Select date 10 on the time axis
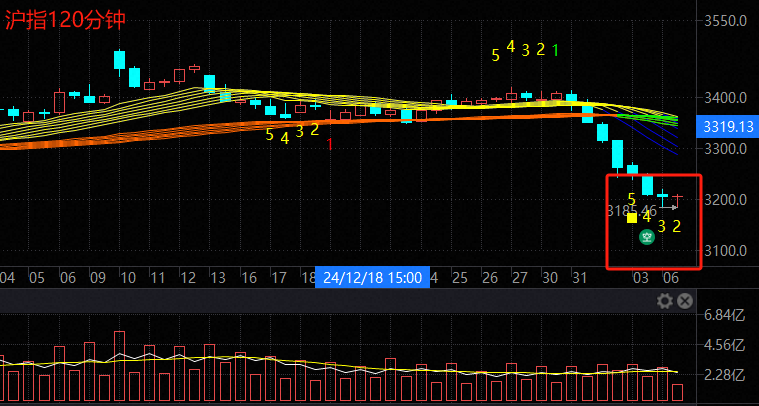Viewport: 759px width, 406px height. [x=128, y=278]
